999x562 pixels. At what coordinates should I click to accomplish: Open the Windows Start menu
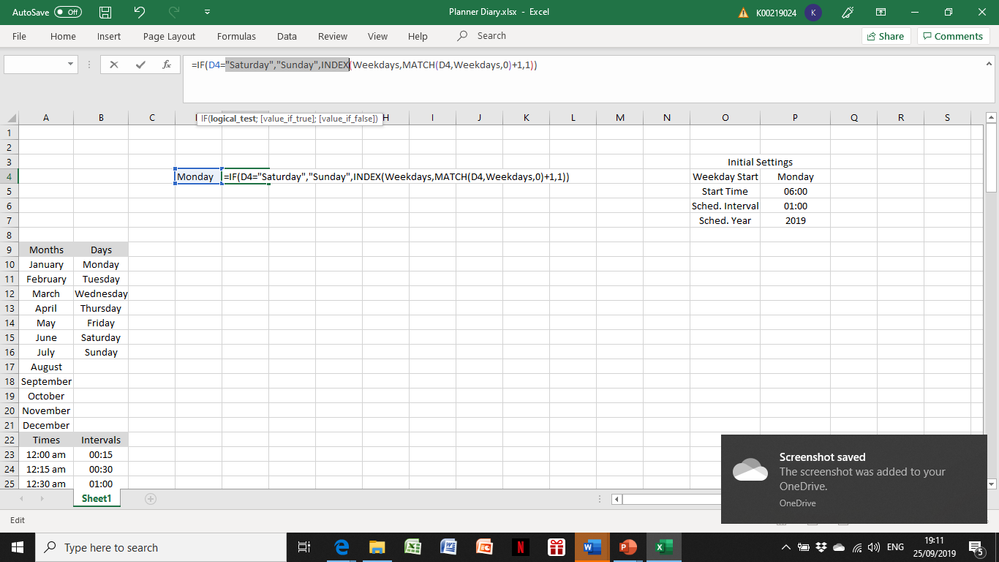17,547
